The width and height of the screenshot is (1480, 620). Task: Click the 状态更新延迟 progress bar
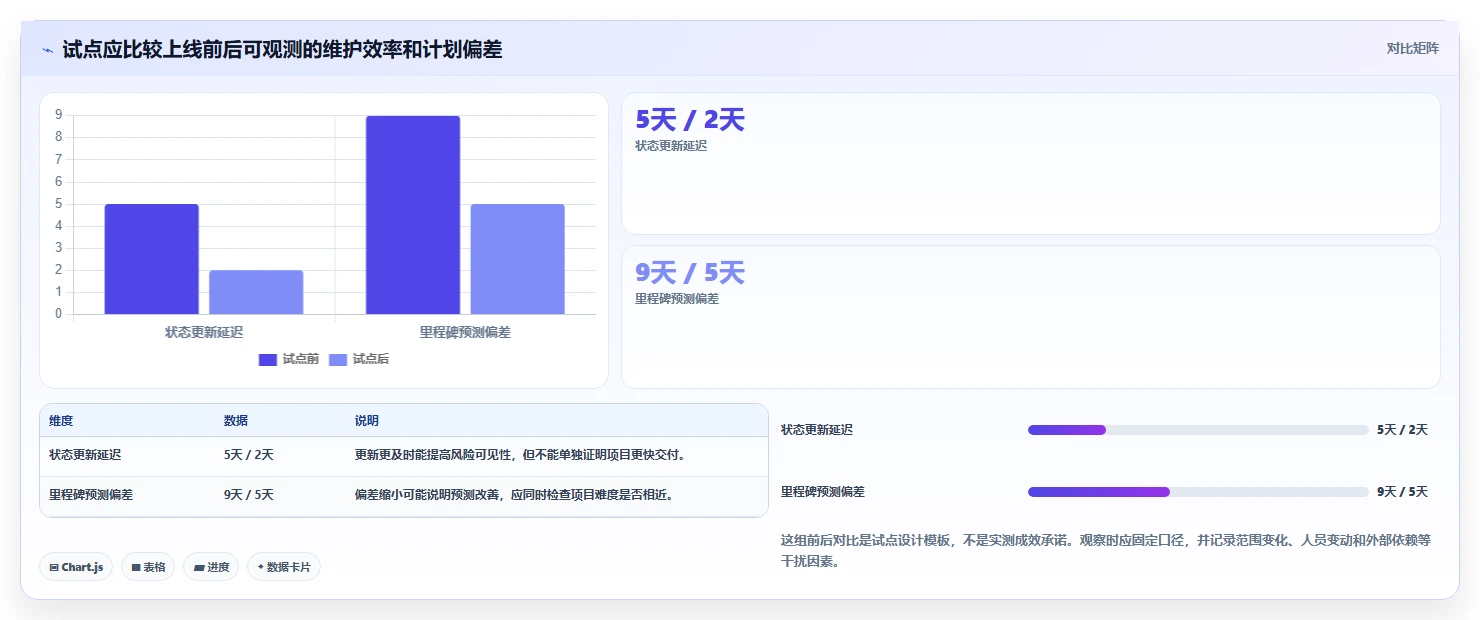[x=1198, y=430]
